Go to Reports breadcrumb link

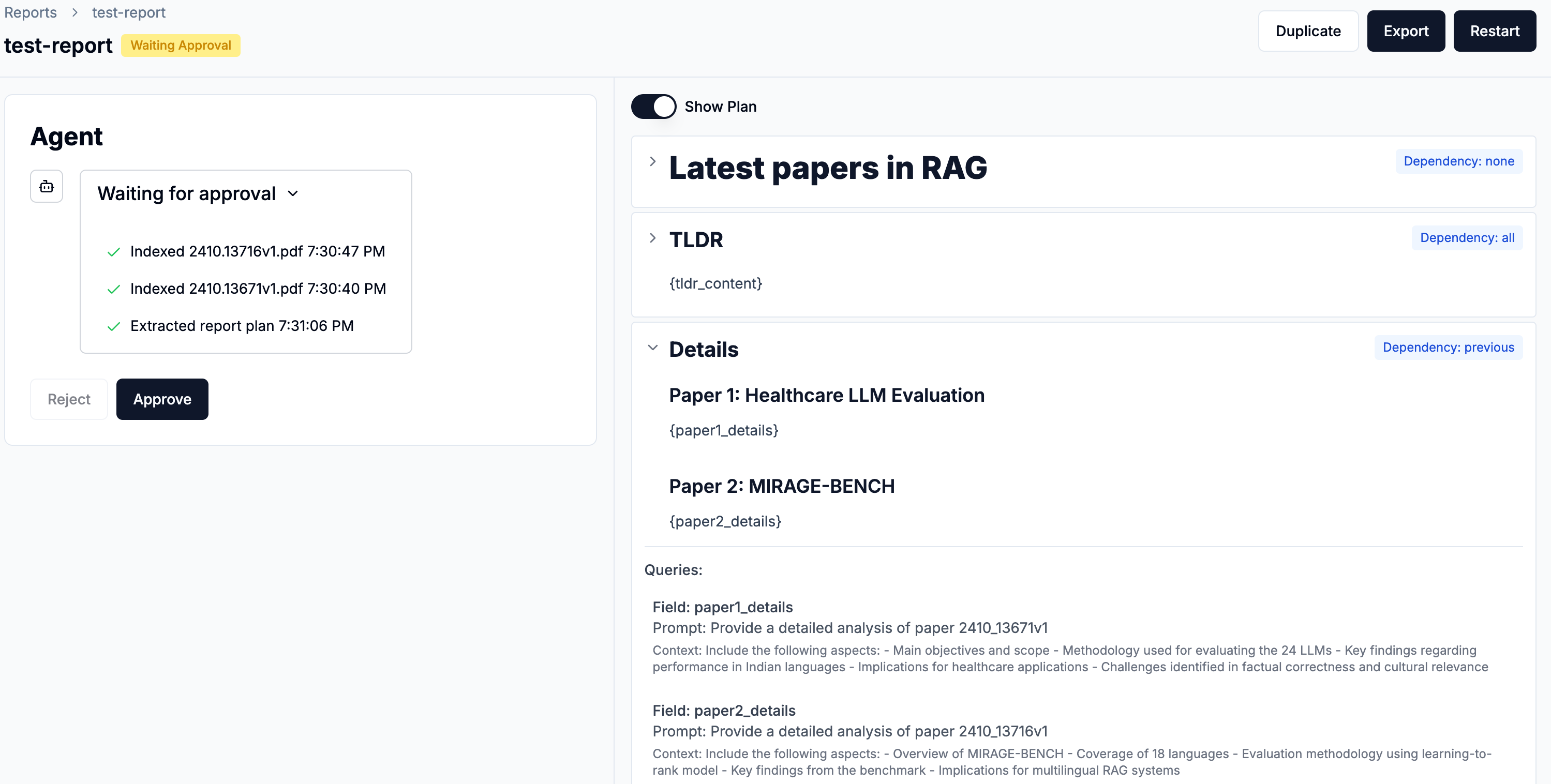tap(30, 12)
